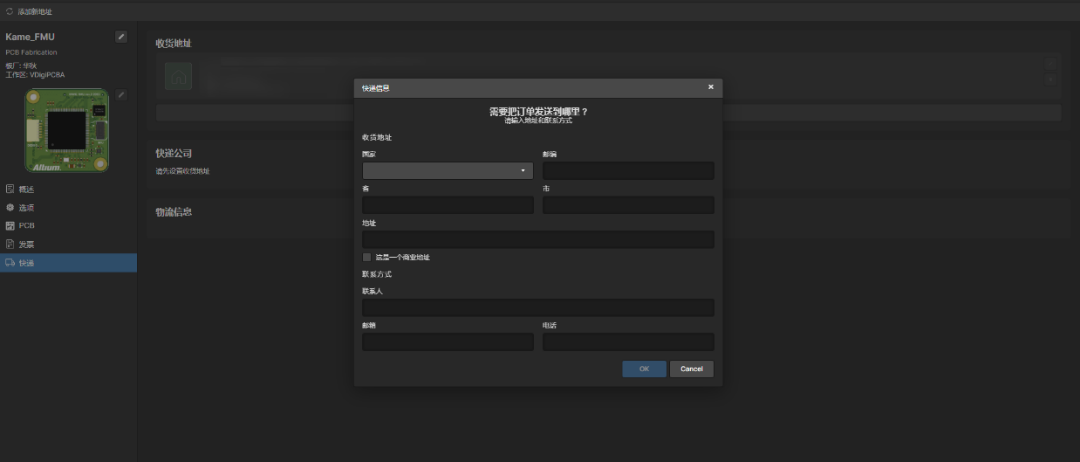
Task: Click the home icon under 收货地址
Action: [x=178, y=76]
